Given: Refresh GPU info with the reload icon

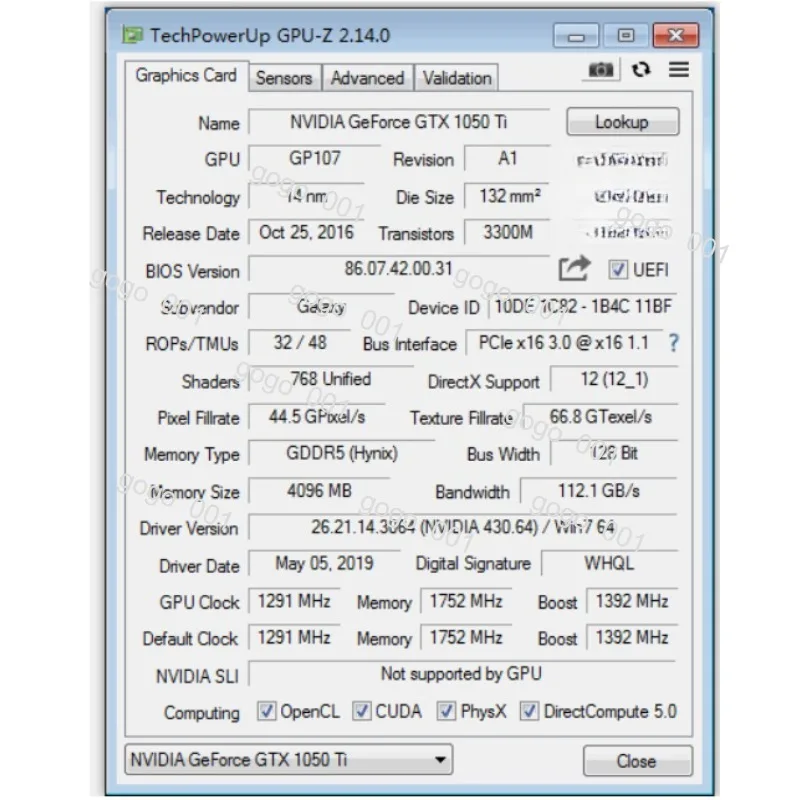Looking at the screenshot, I should (641, 69).
